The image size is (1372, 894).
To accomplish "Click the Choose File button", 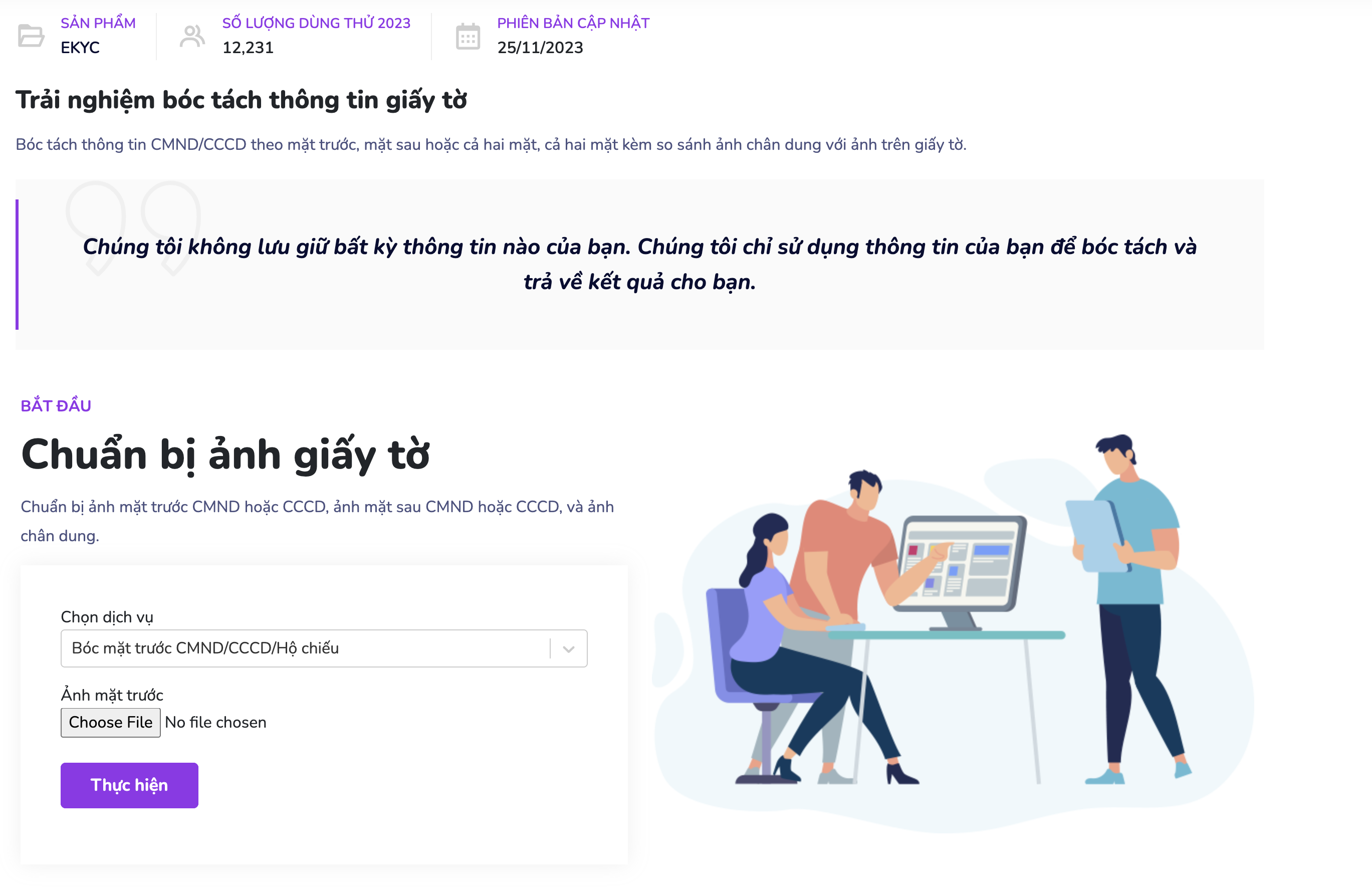I will (x=111, y=722).
